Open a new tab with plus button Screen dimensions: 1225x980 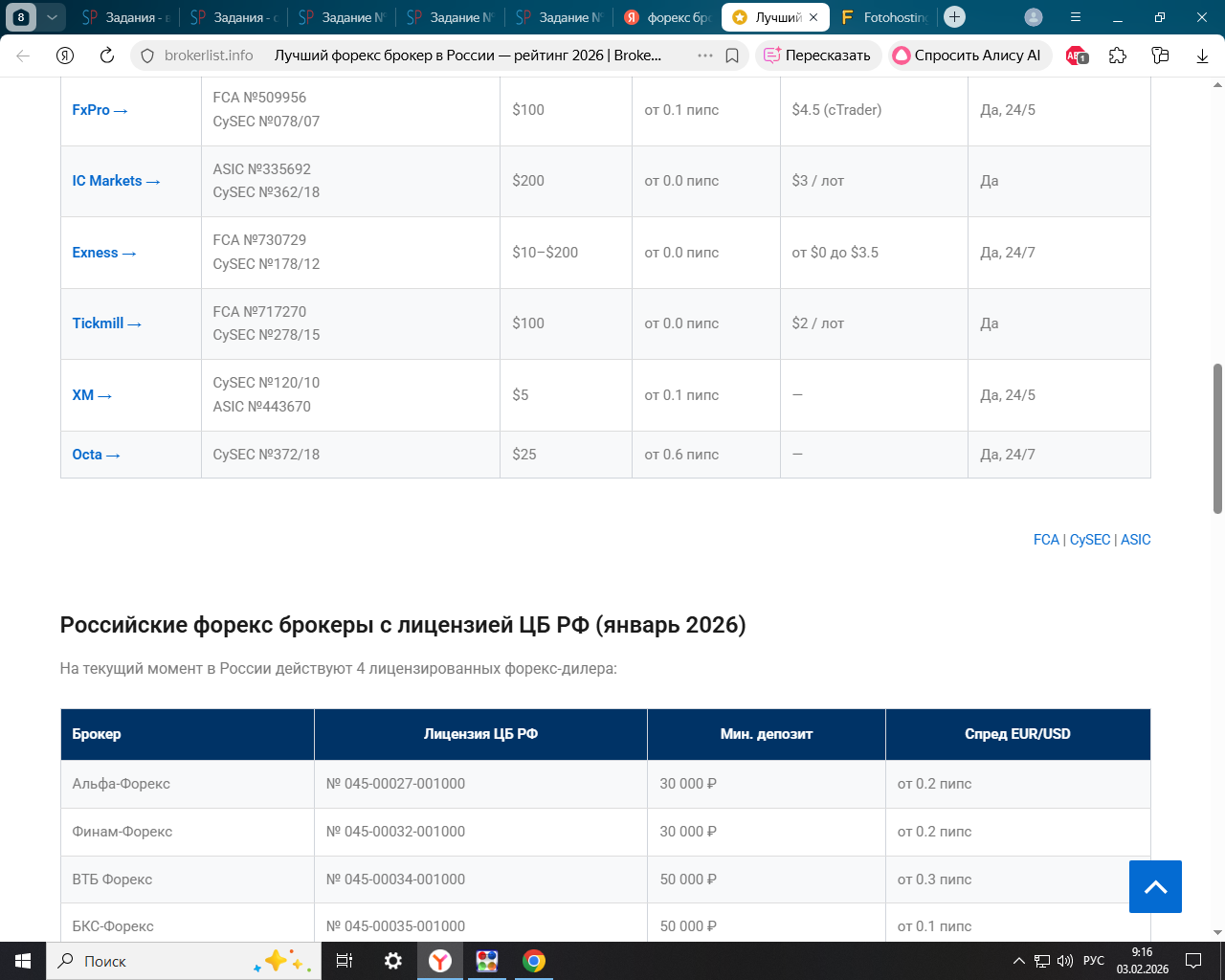tap(954, 17)
